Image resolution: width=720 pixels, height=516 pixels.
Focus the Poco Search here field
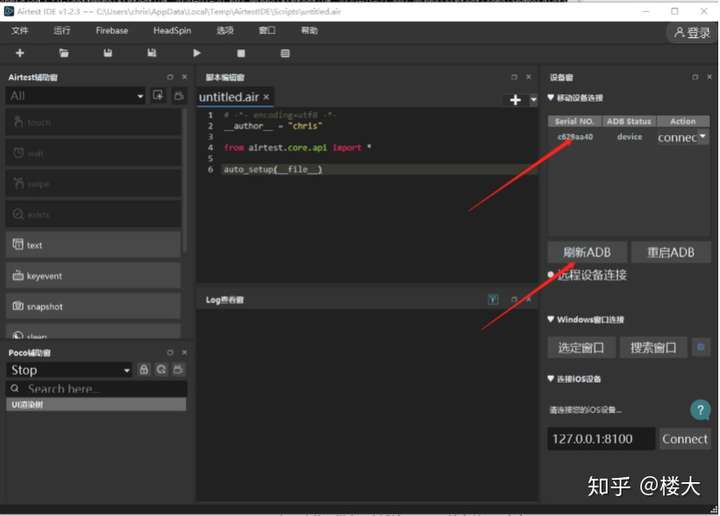(x=96, y=389)
